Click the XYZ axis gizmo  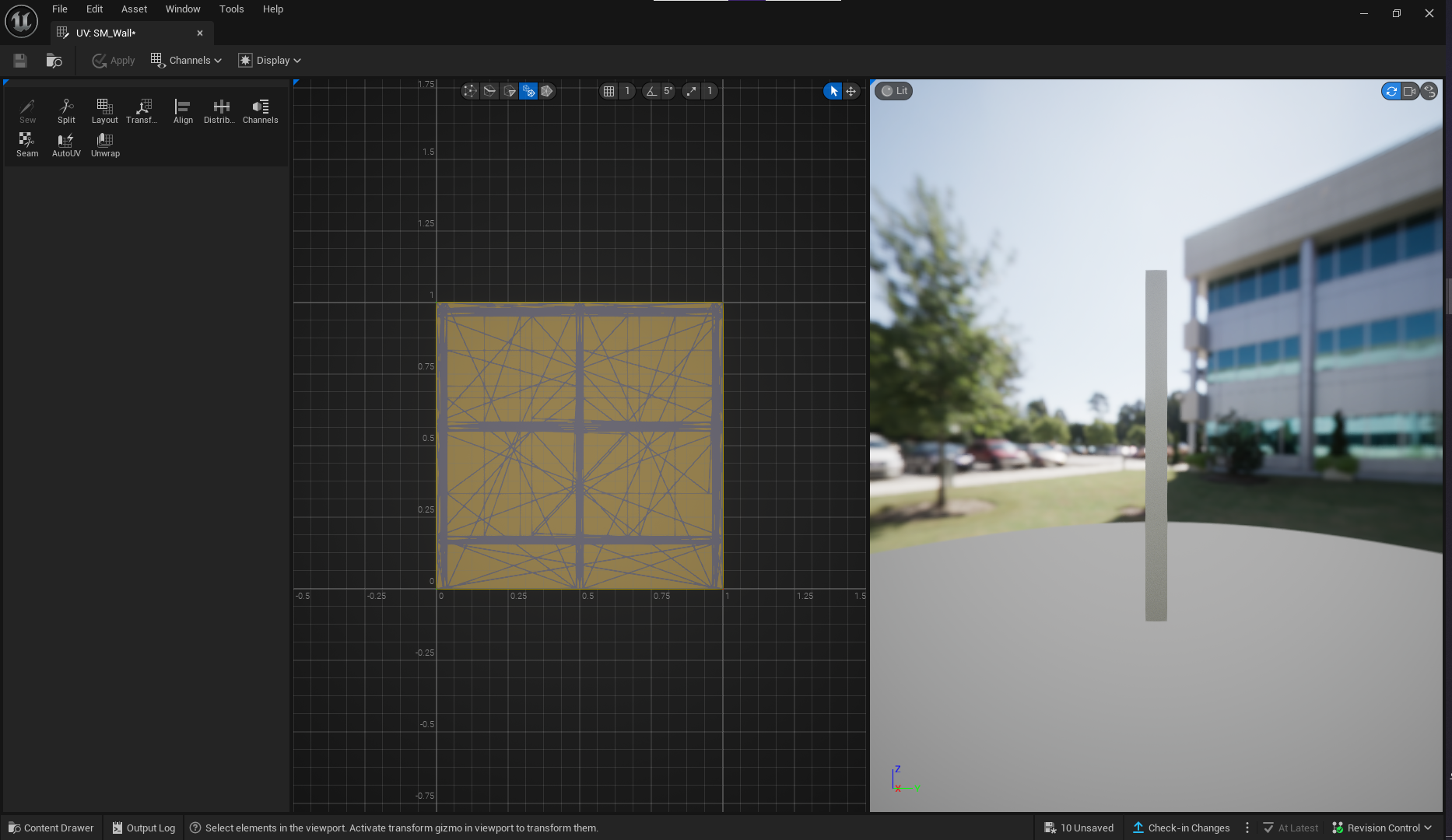[x=905, y=779]
